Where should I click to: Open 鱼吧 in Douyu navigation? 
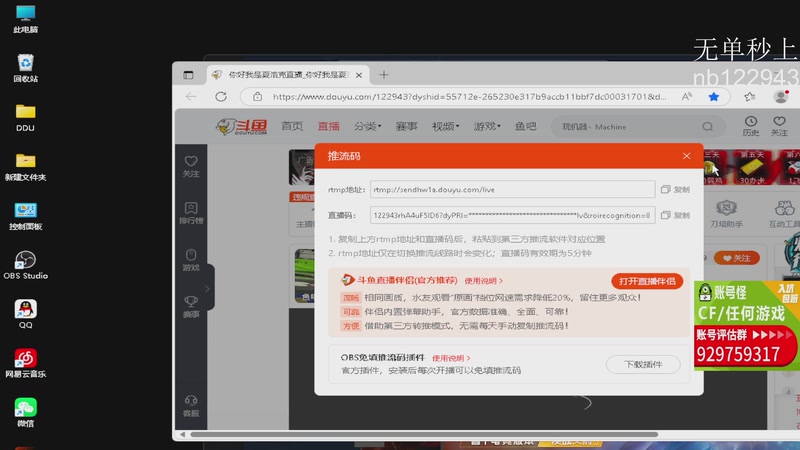[525, 126]
